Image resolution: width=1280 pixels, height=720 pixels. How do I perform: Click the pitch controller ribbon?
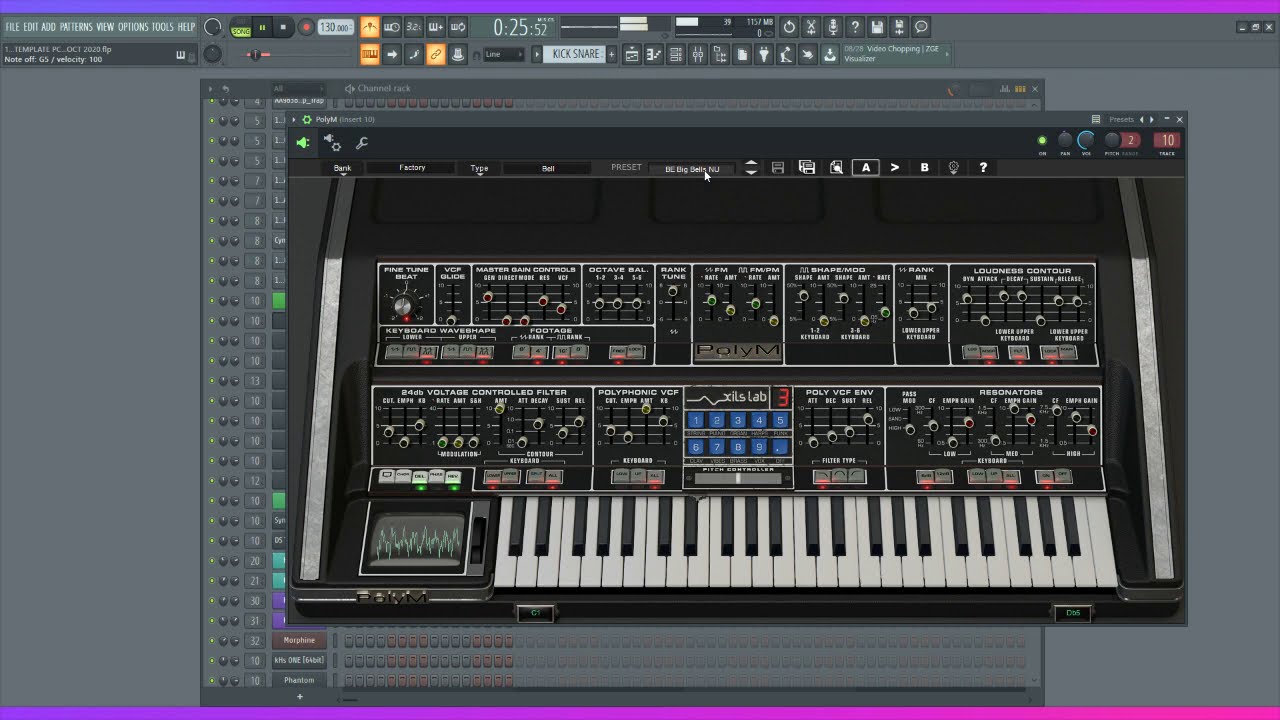tap(738, 479)
